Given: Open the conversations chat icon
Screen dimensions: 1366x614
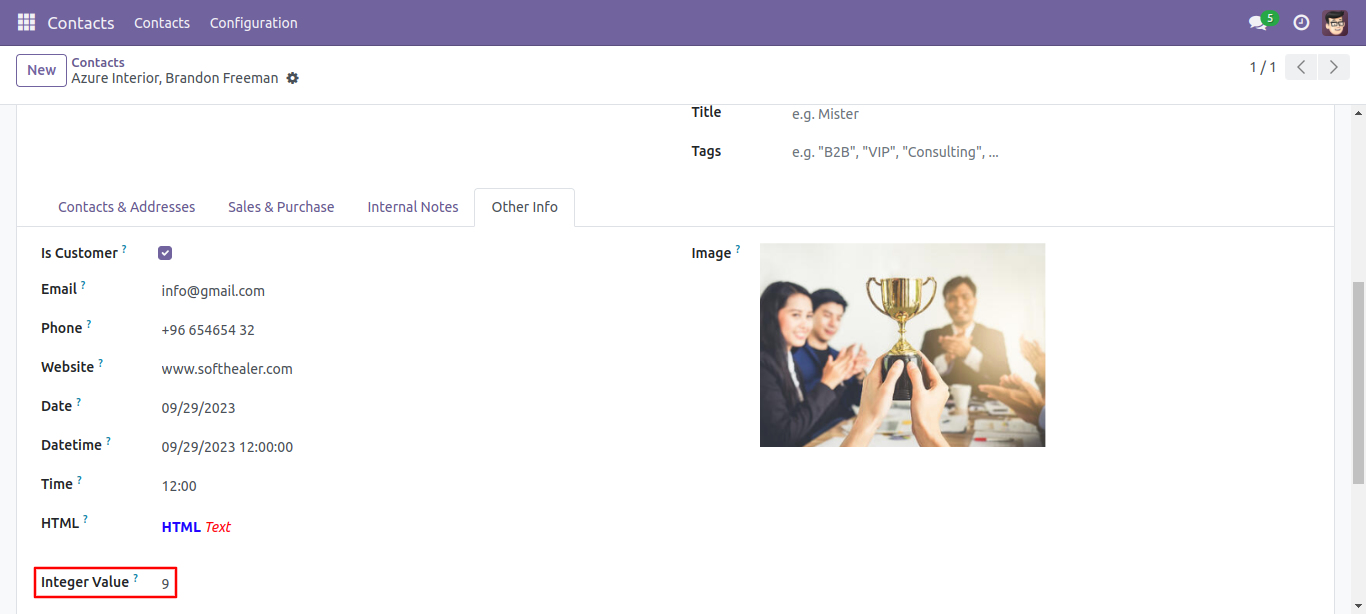Looking at the screenshot, I should pyautogui.click(x=1258, y=22).
